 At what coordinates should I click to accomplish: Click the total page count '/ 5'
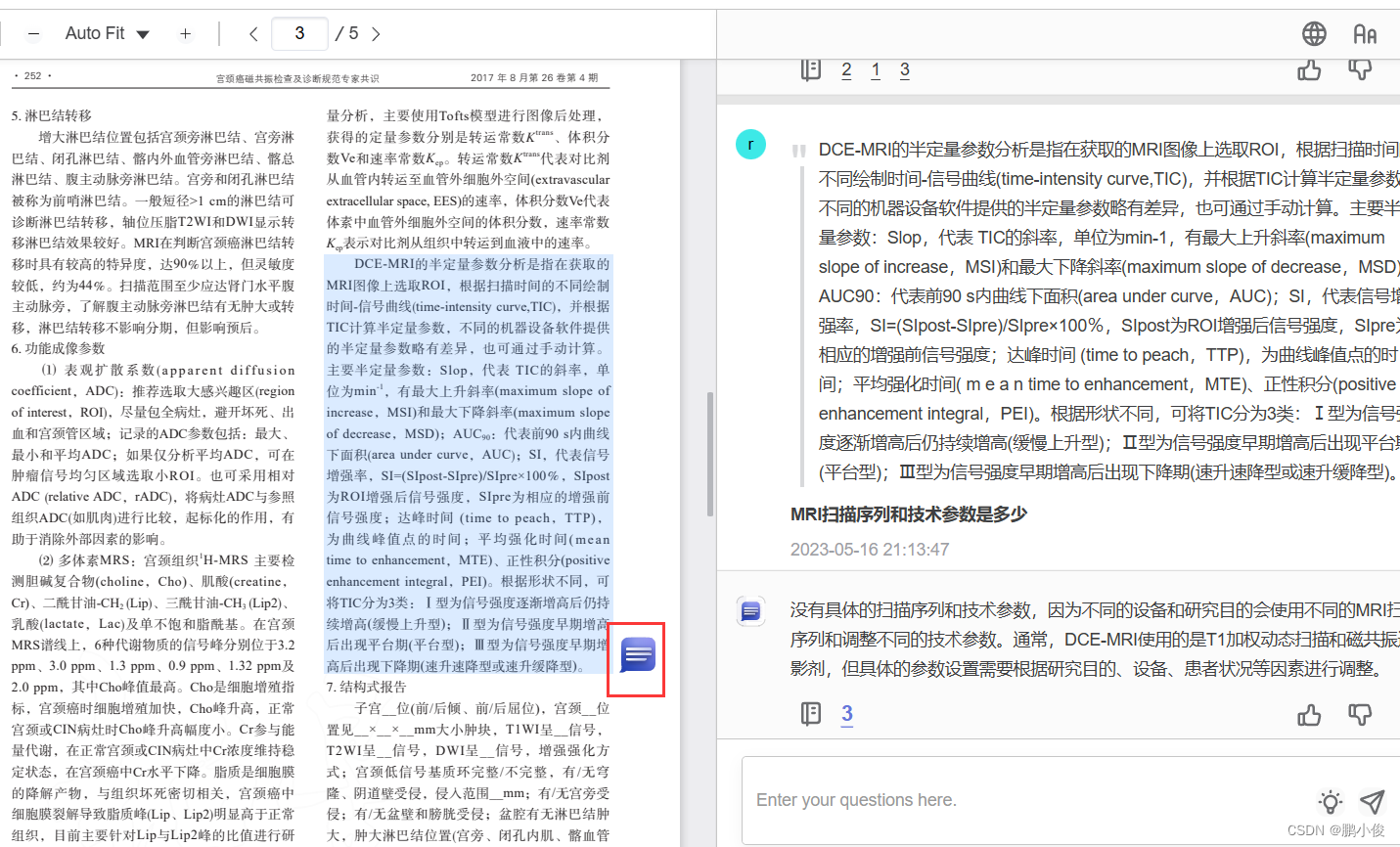347,33
